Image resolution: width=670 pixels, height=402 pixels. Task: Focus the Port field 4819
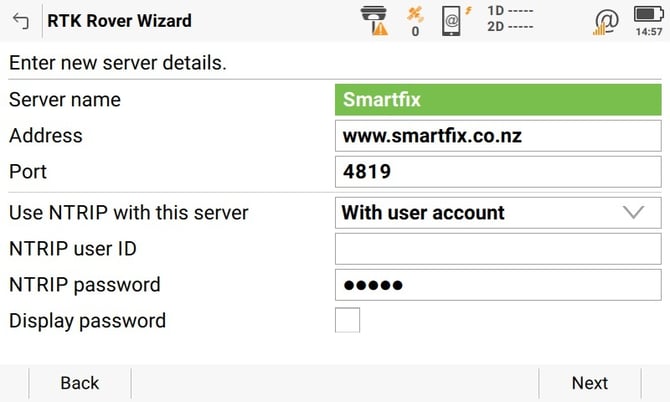pos(498,172)
